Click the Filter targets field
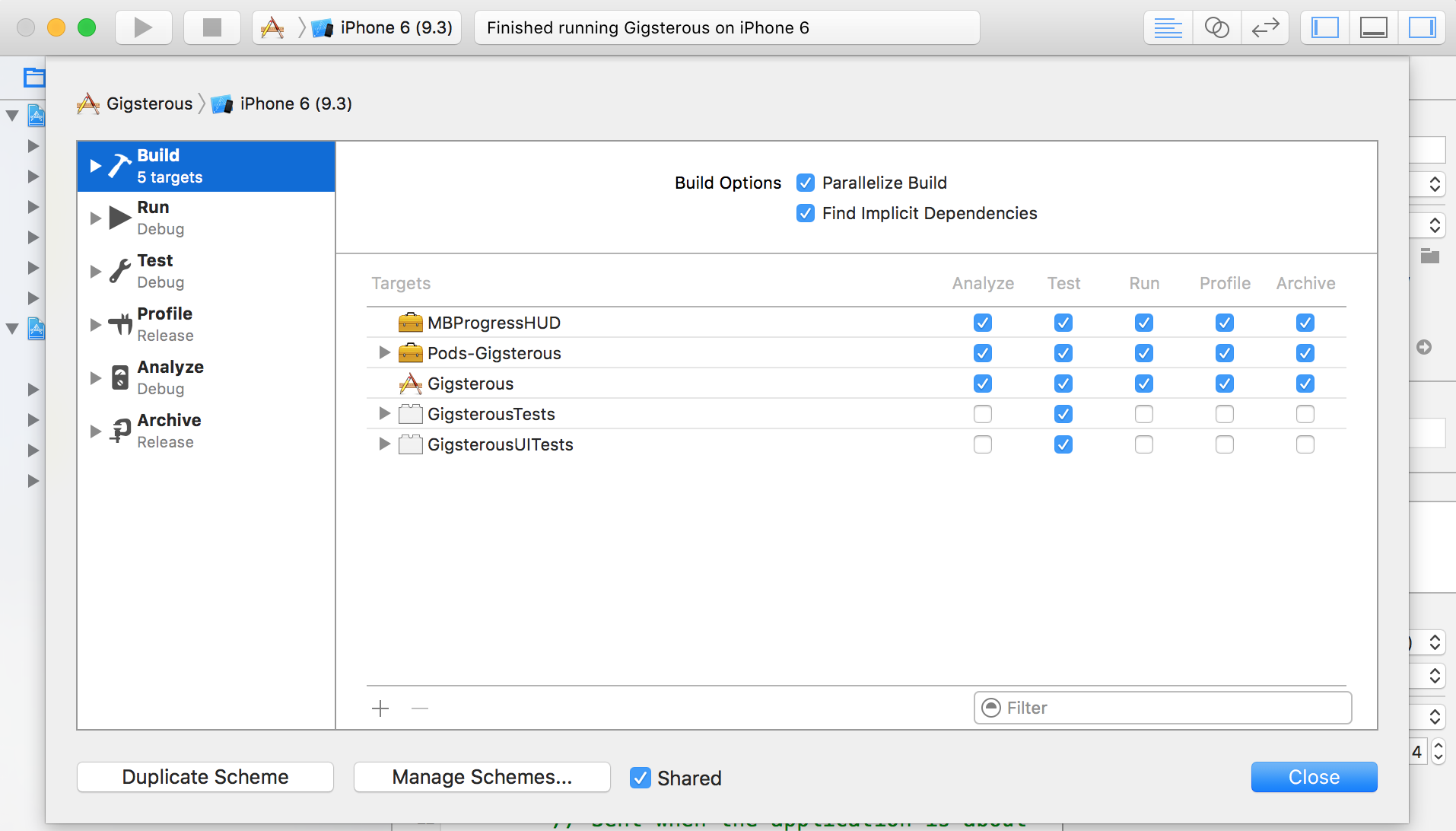The image size is (1456, 831). point(1162,708)
